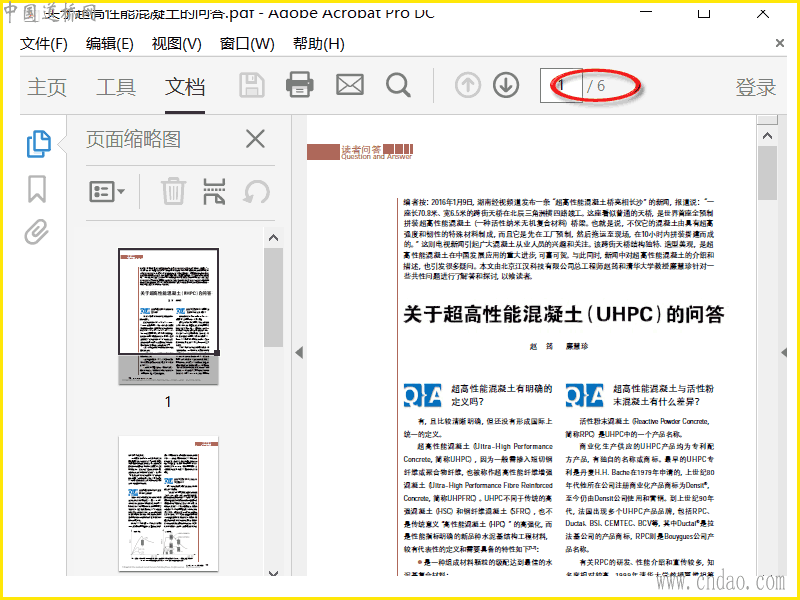Click thumbnail panel scroll down arrow
The height and width of the screenshot is (600, 800).
[273, 573]
